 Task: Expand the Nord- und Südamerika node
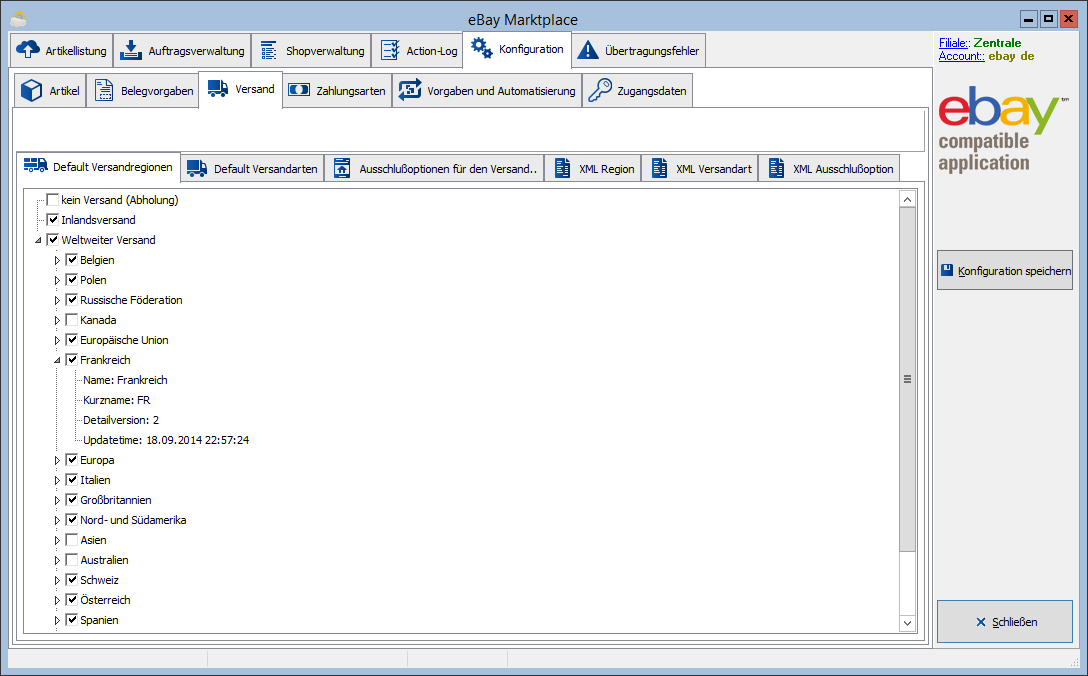click(57, 520)
